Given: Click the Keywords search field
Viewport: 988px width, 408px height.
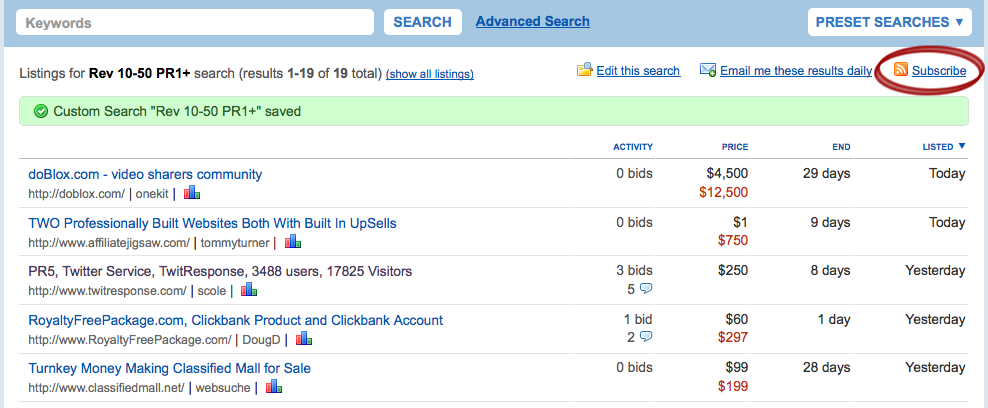Looking at the screenshot, I should (x=195, y=23).
